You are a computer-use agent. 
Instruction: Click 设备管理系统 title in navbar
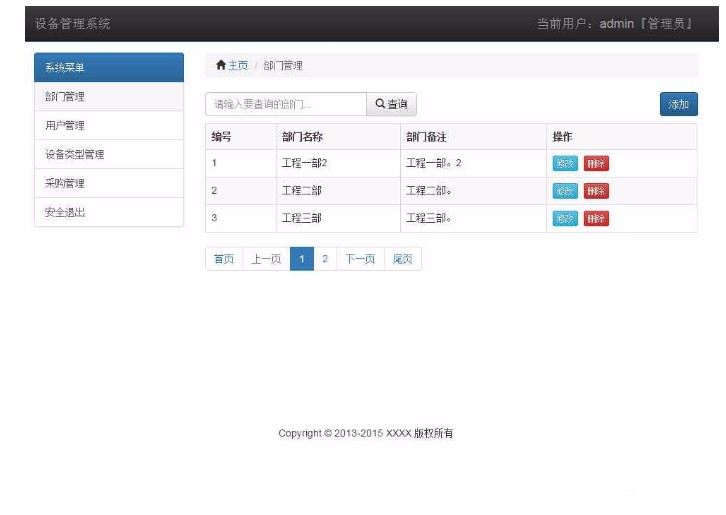click(73, 24)
